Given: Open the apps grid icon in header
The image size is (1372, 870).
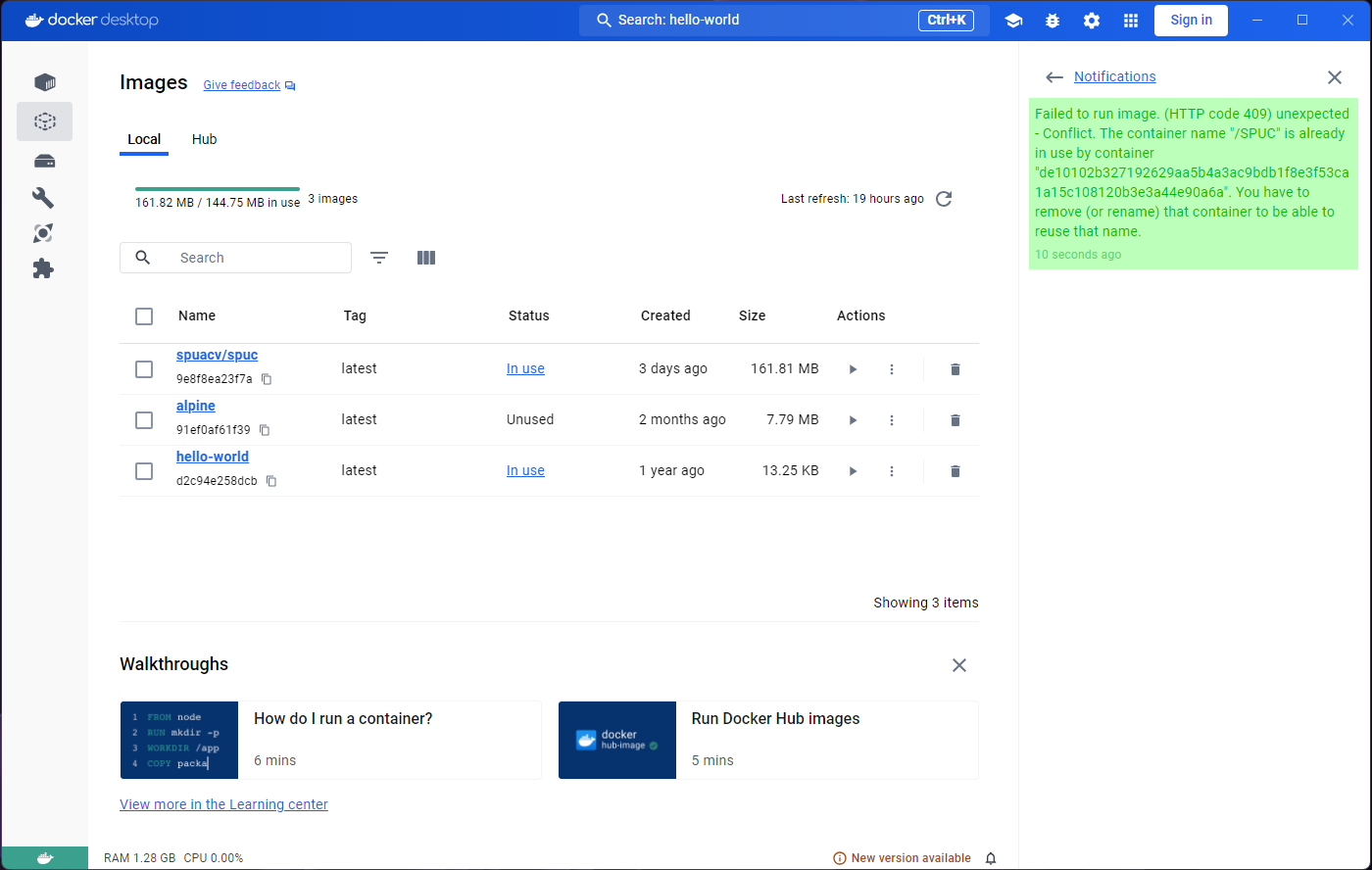Looking at the screenshot, I should tap(1131, 21).
